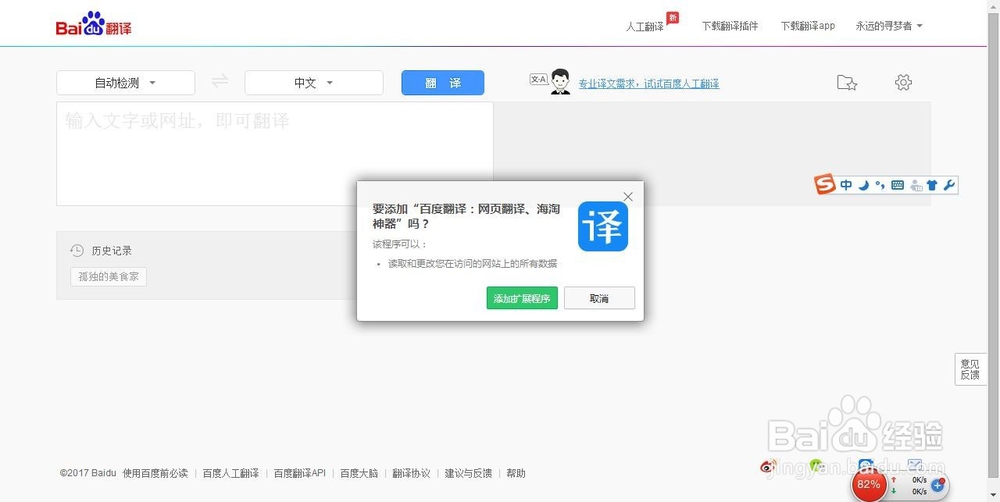This screenshot has width=1000, height=502.
Task: Toggle Sogou punctuation mode icon
Action: [x=879, y=186]
